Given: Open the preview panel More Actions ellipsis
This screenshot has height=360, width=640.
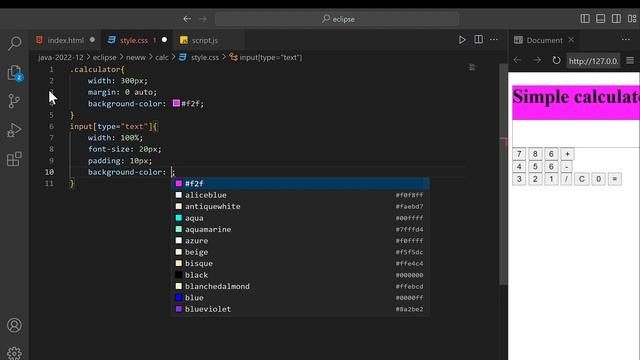Looking at the screenshot, I should tap(626, 40).
